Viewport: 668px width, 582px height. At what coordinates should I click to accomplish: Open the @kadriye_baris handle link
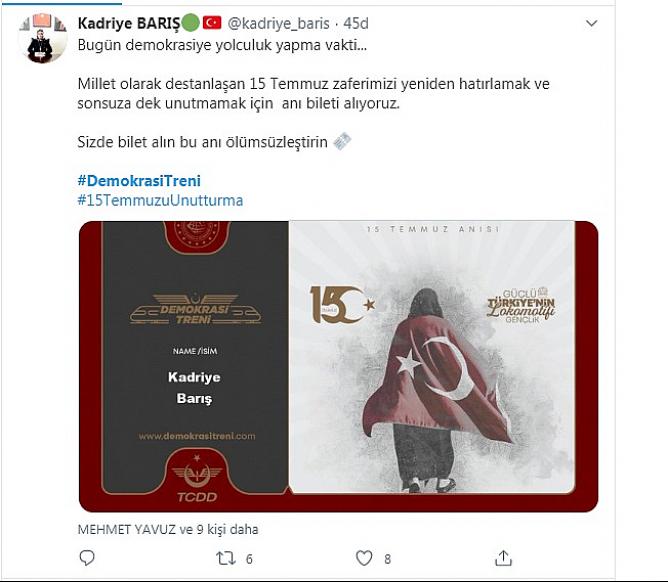[279, 23]
